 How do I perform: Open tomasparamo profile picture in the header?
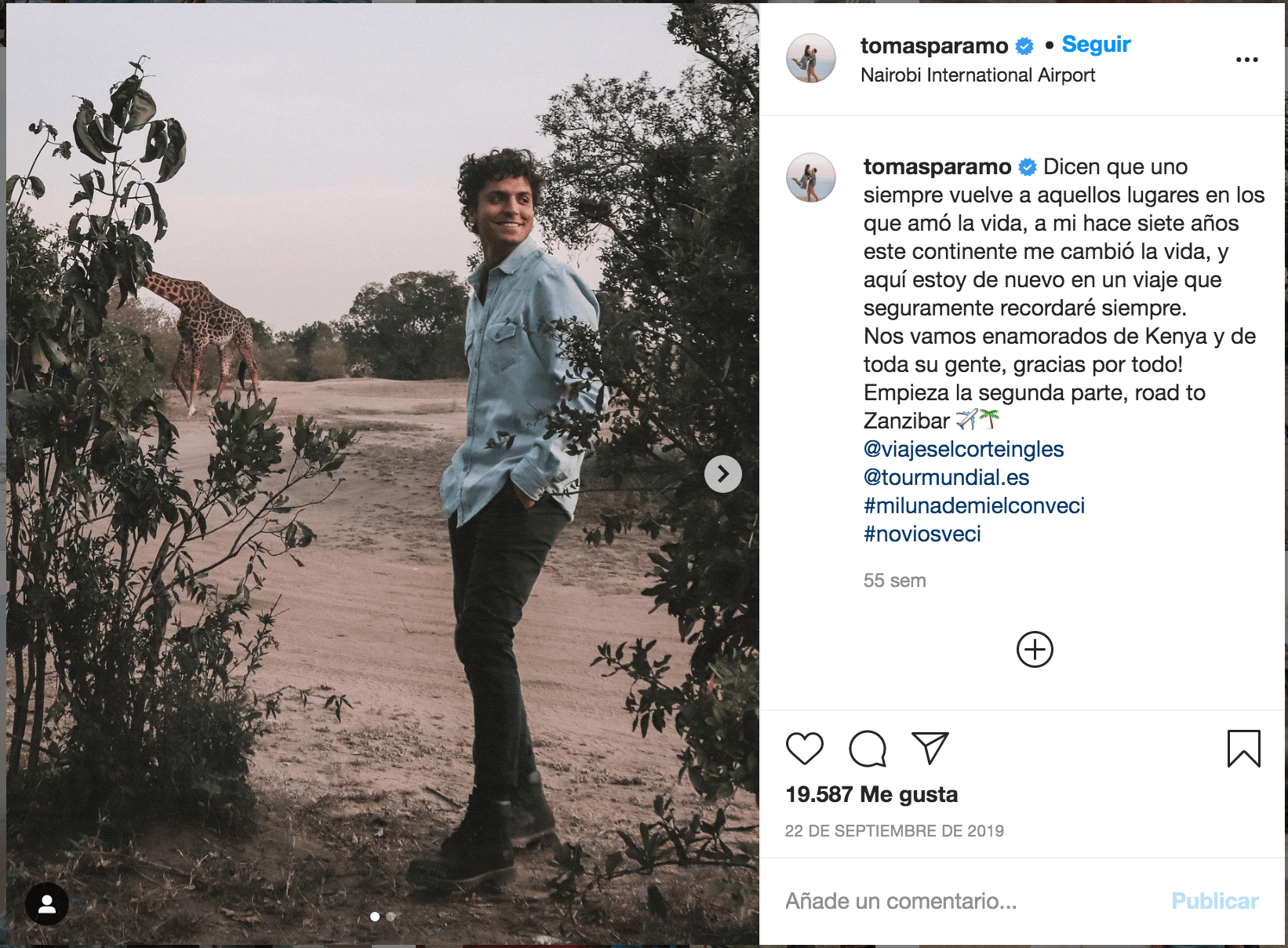point(811,59)
